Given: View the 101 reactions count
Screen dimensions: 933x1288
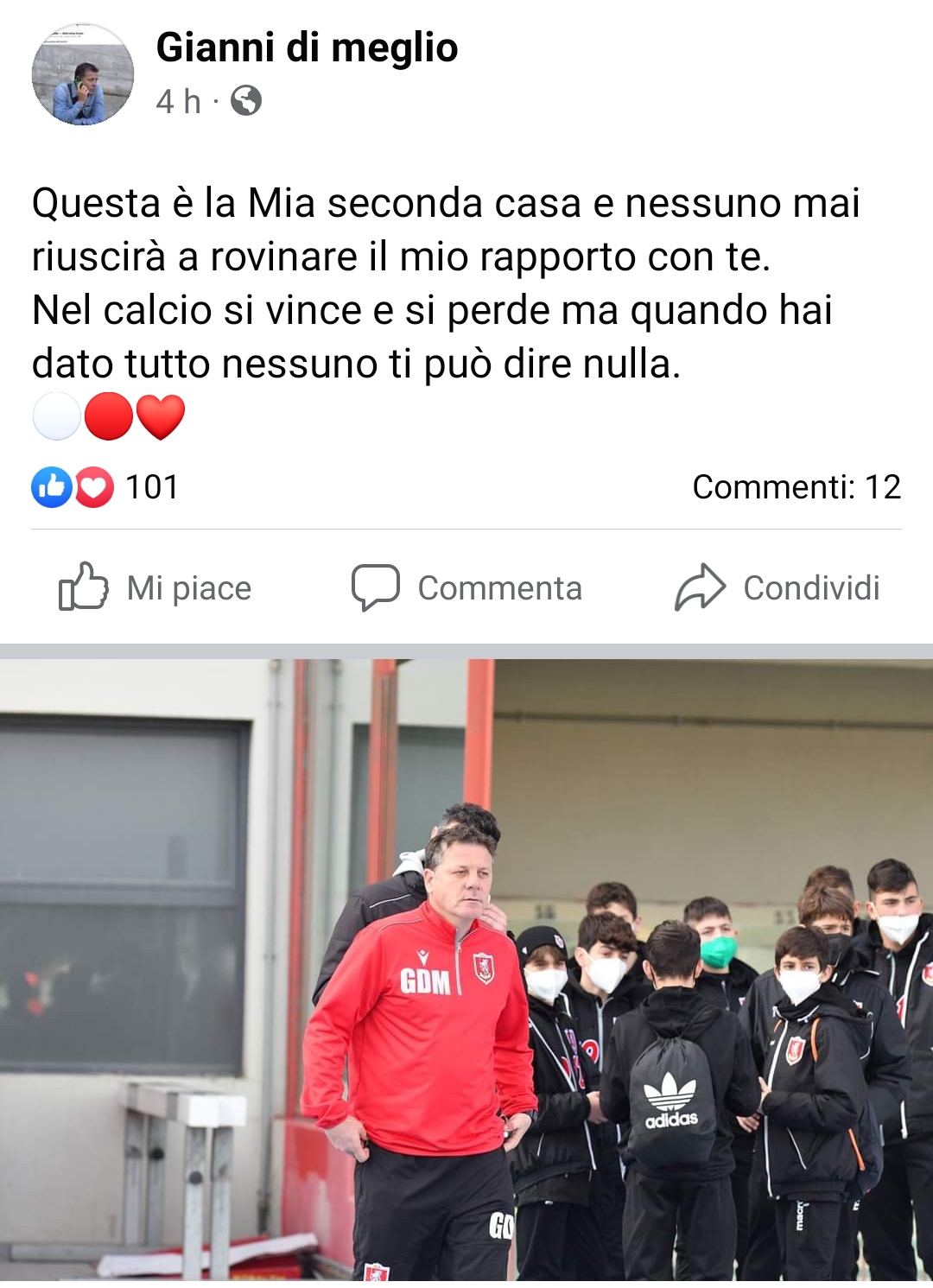Looking at the screenshot, I should pos(152,487).
